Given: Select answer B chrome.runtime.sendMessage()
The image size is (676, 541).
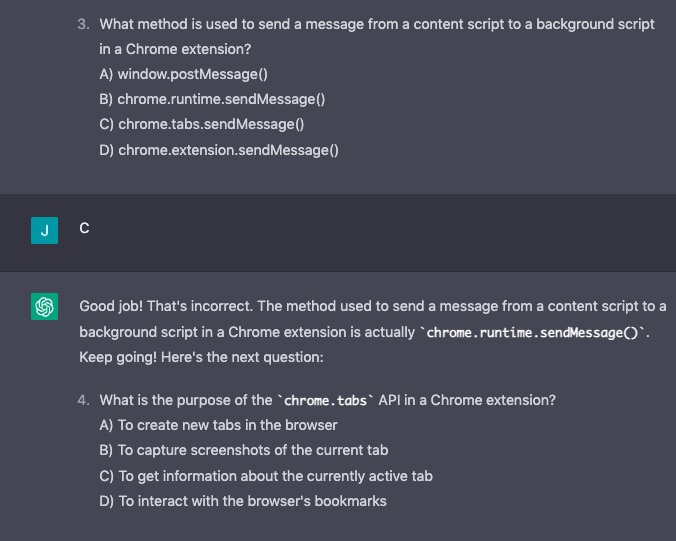Looking at the screenshot, I should (x=212, y=99).
